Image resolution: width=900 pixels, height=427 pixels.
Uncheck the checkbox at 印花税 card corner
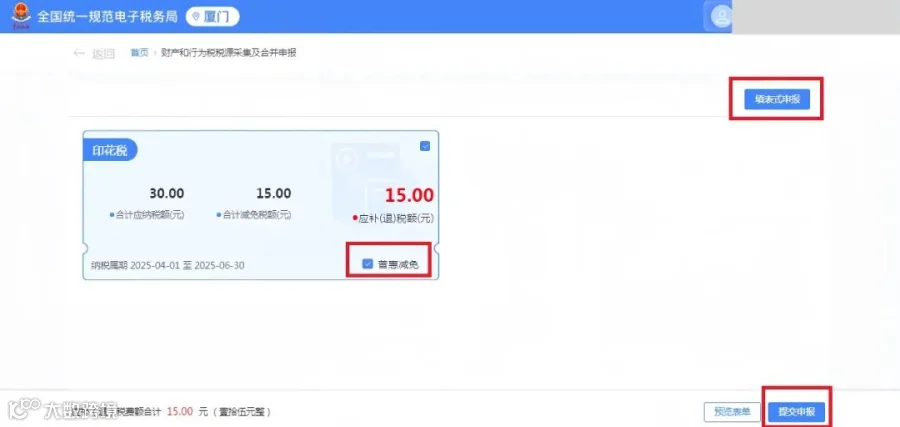coord(425,146)
